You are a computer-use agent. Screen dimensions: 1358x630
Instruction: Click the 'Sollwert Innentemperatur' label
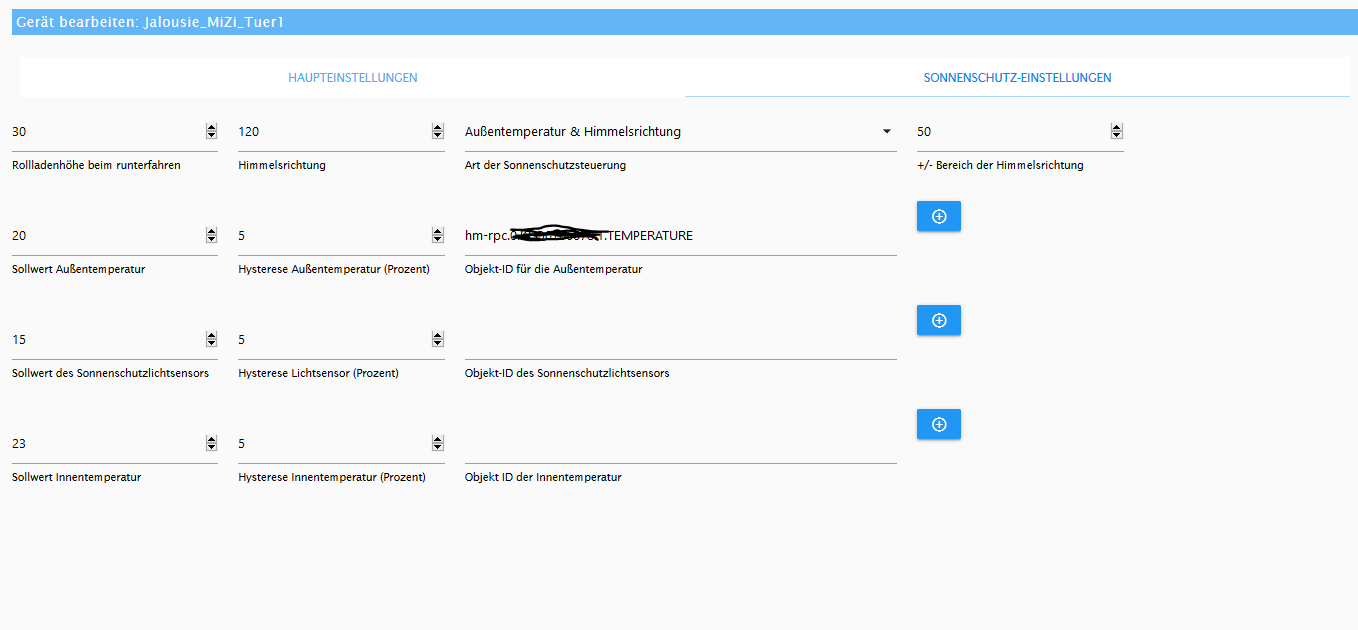(x=76, y=477)
